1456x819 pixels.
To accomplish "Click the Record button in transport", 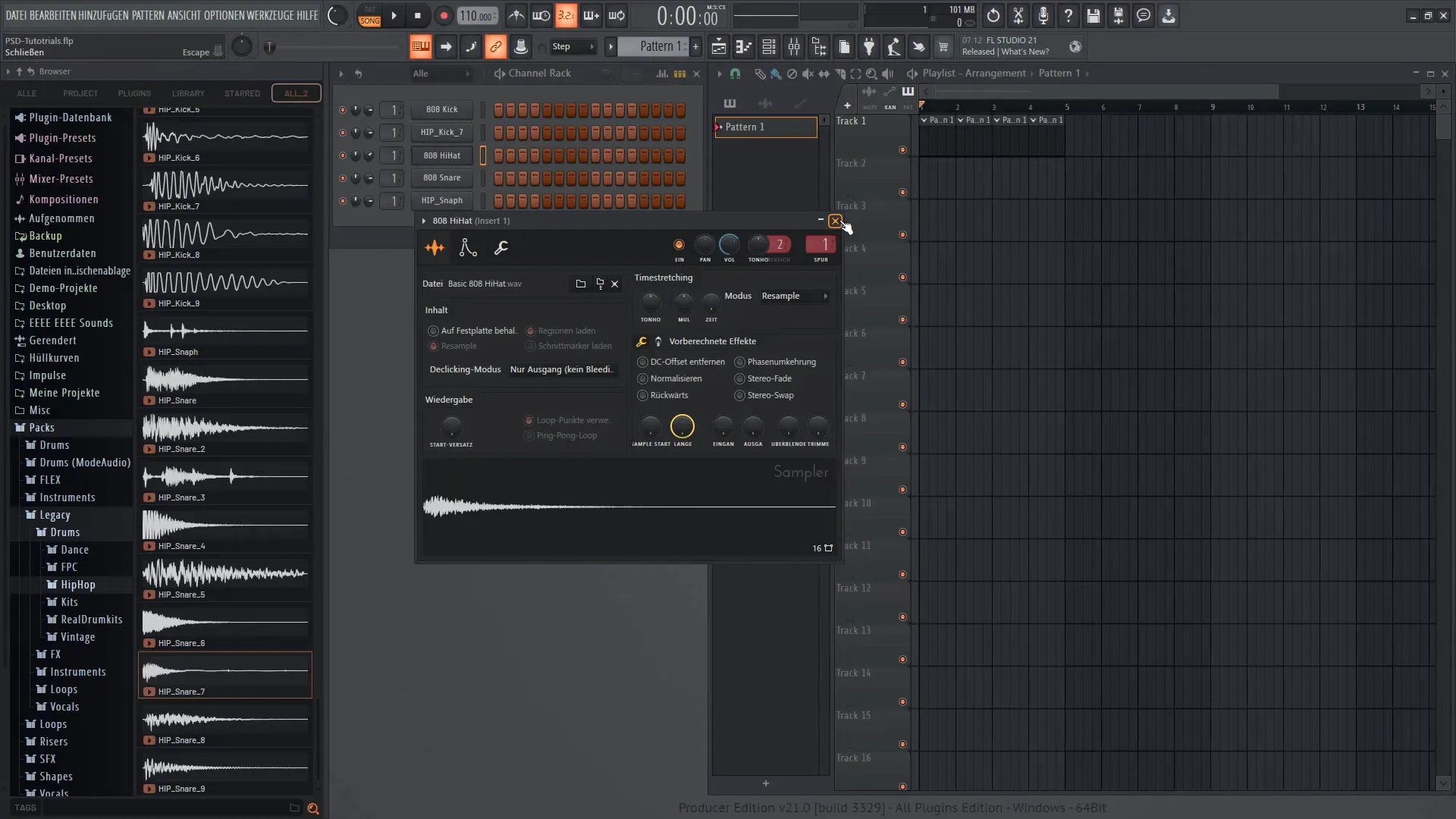I will [x=444, y=16].
